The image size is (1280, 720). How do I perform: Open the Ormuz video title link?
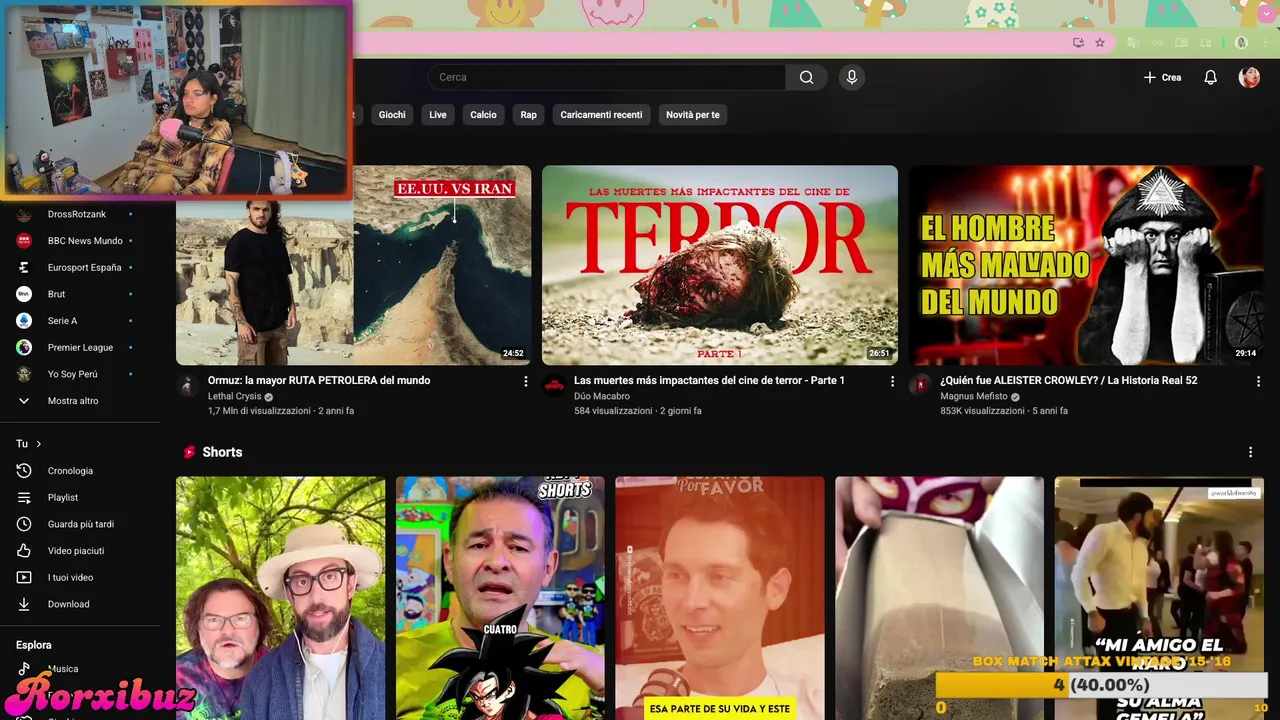click(319, 380)
